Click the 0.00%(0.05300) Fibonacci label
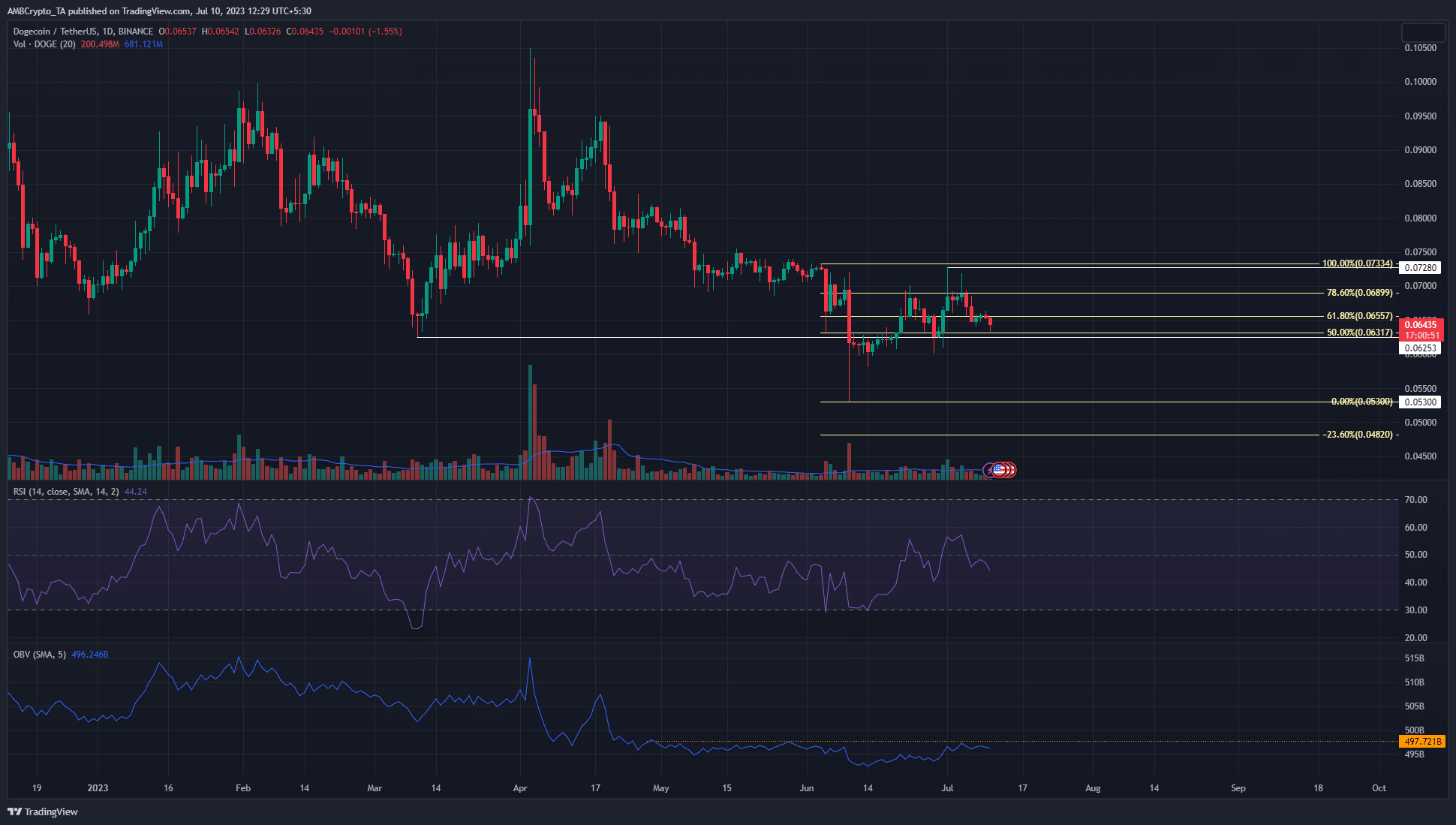 click(1361, 402)
